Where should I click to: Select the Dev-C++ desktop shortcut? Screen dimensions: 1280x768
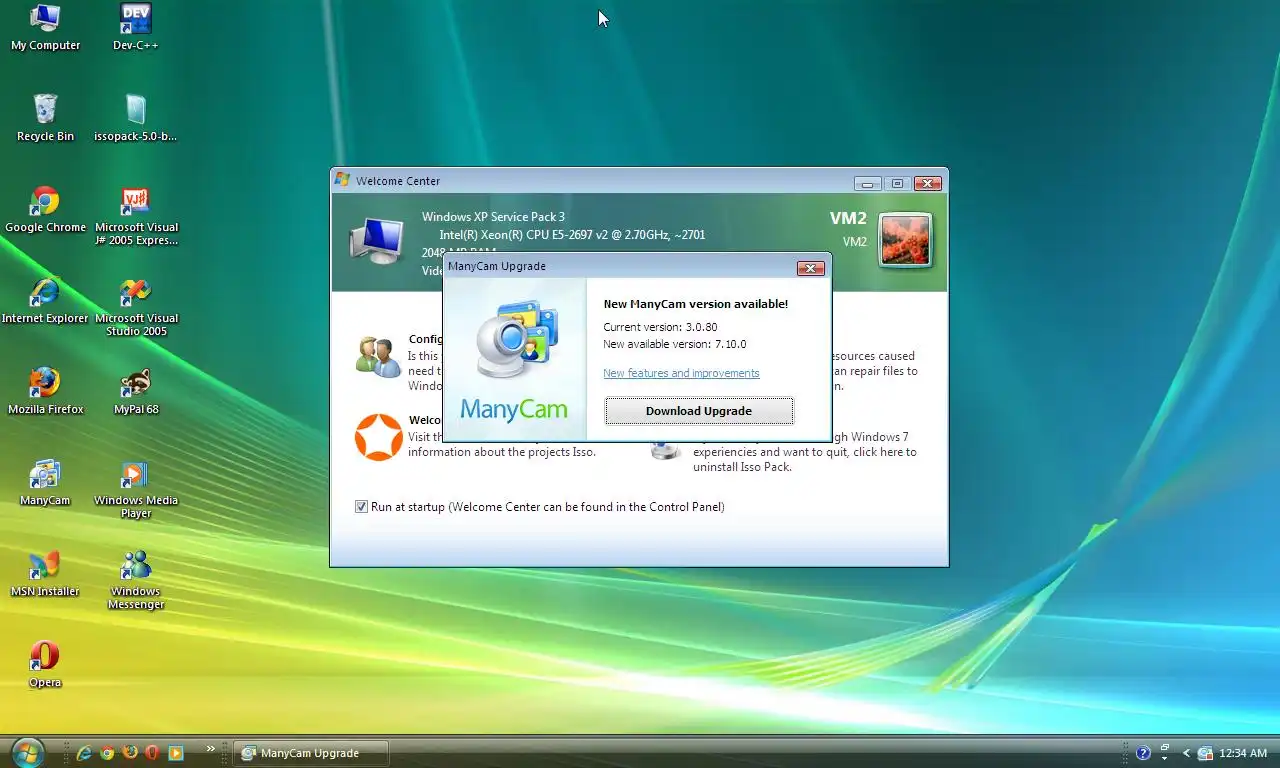point(136,28)
